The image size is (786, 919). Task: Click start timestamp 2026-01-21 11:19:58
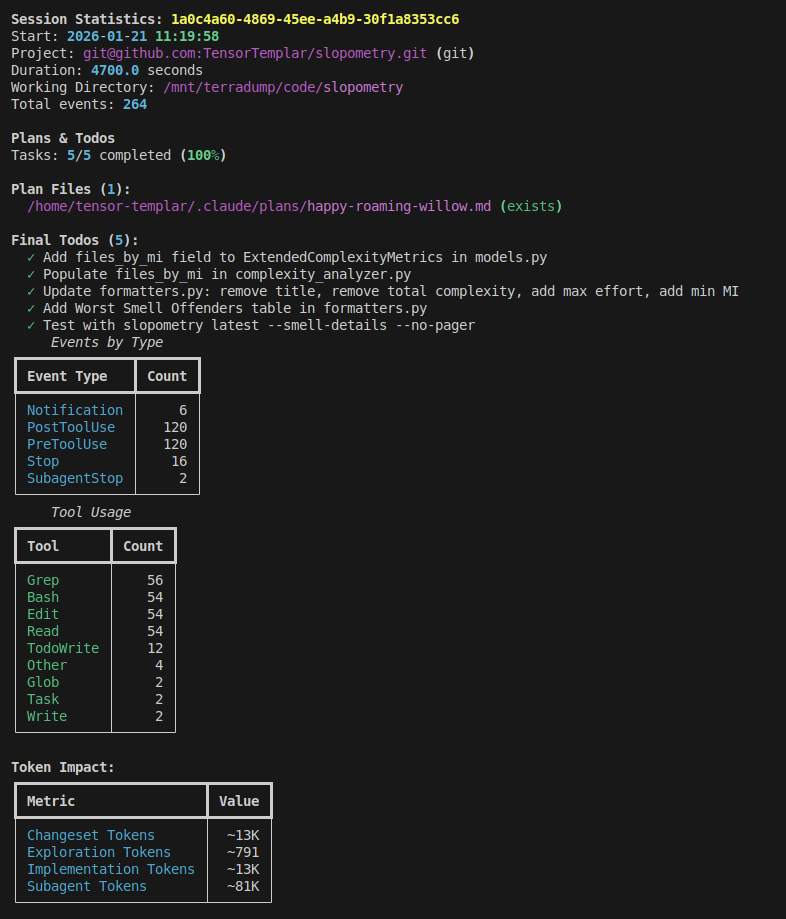point(143,36)
